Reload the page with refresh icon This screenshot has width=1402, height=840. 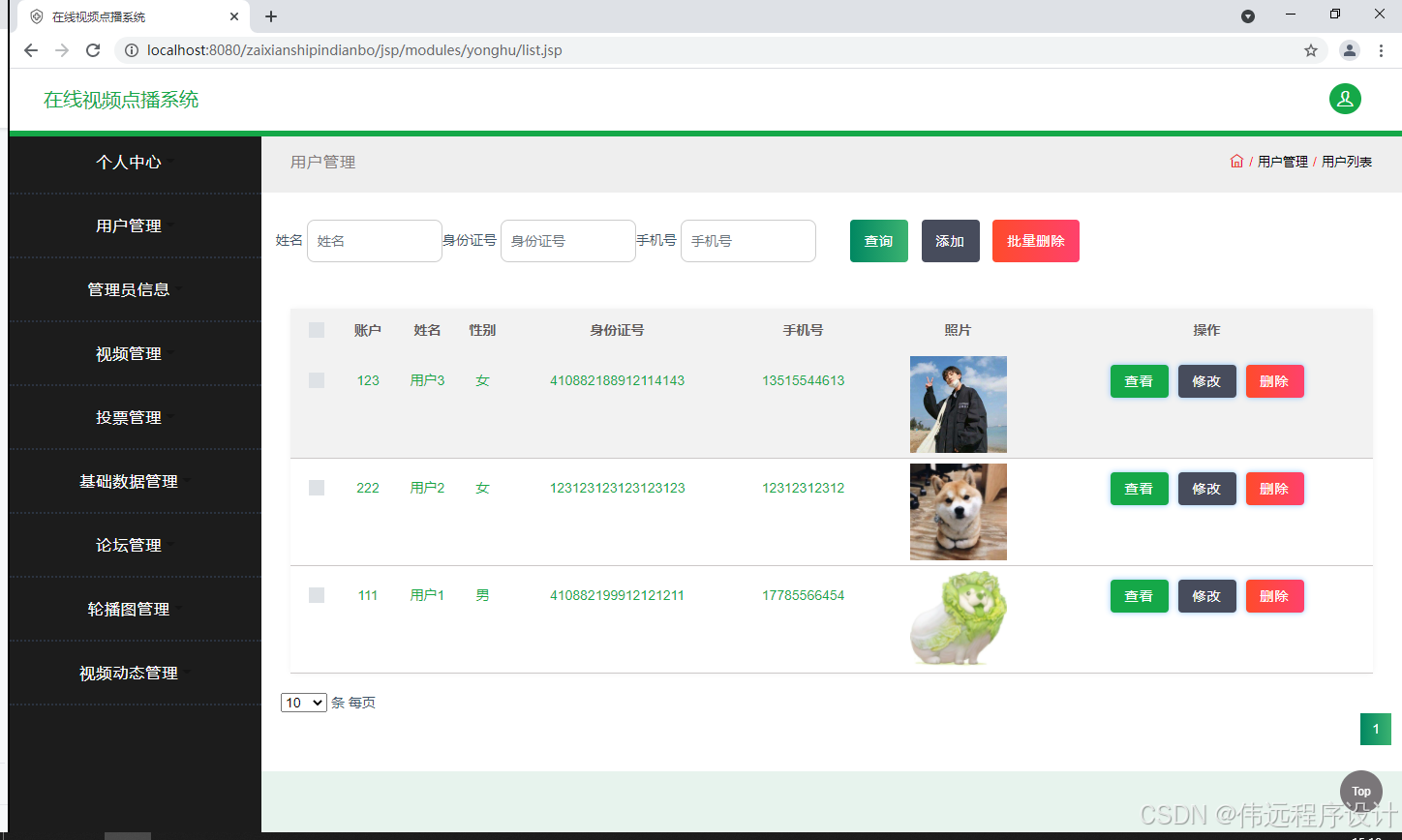click(x=93, y=50)
